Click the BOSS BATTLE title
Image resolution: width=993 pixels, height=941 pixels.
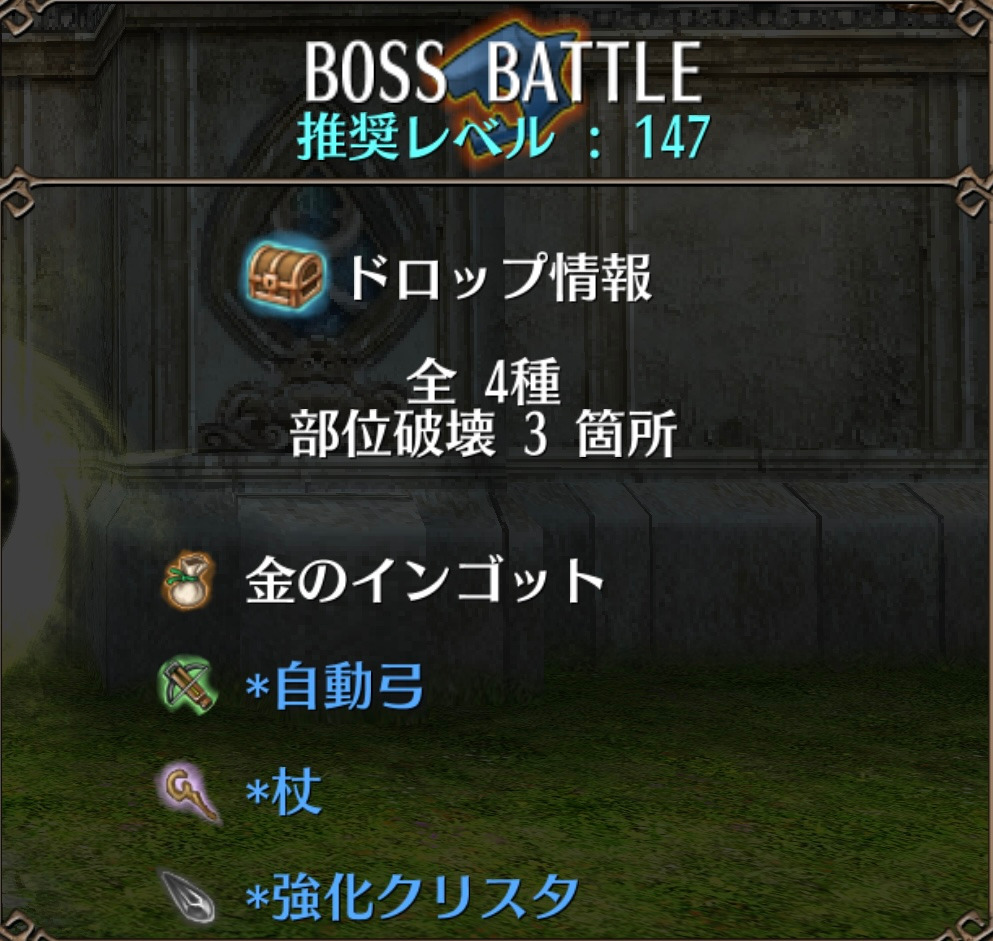tap(503, 72)
